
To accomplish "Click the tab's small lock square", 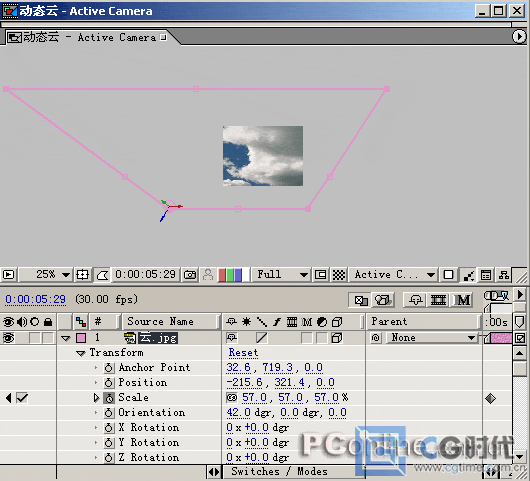I will [x=163, y=37].
